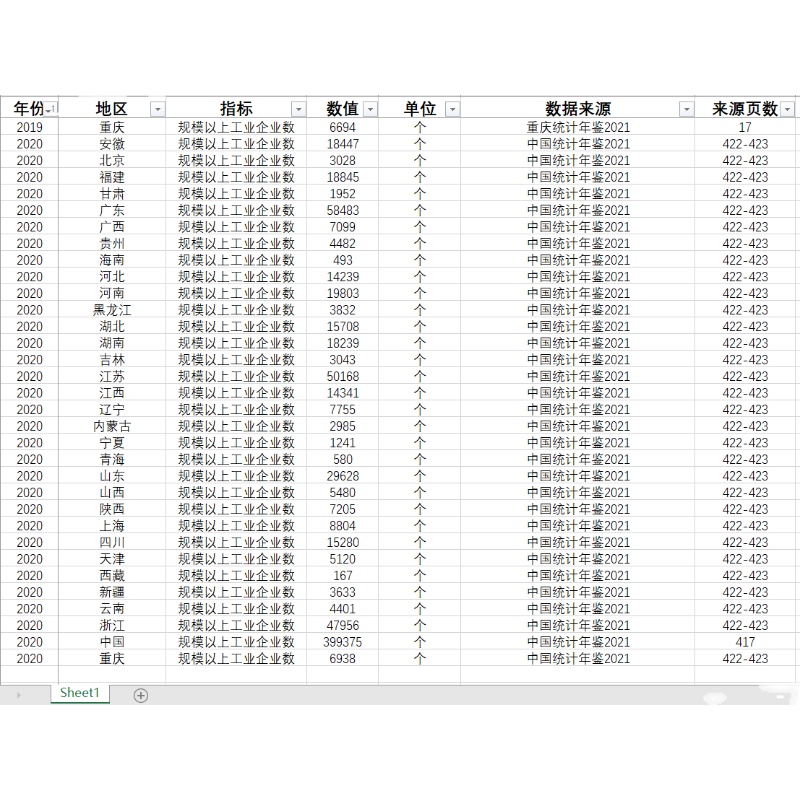The image size is (800, 800).
Task: Select region cell 广东
Action: pyautogui.click(x=112, y=210)
